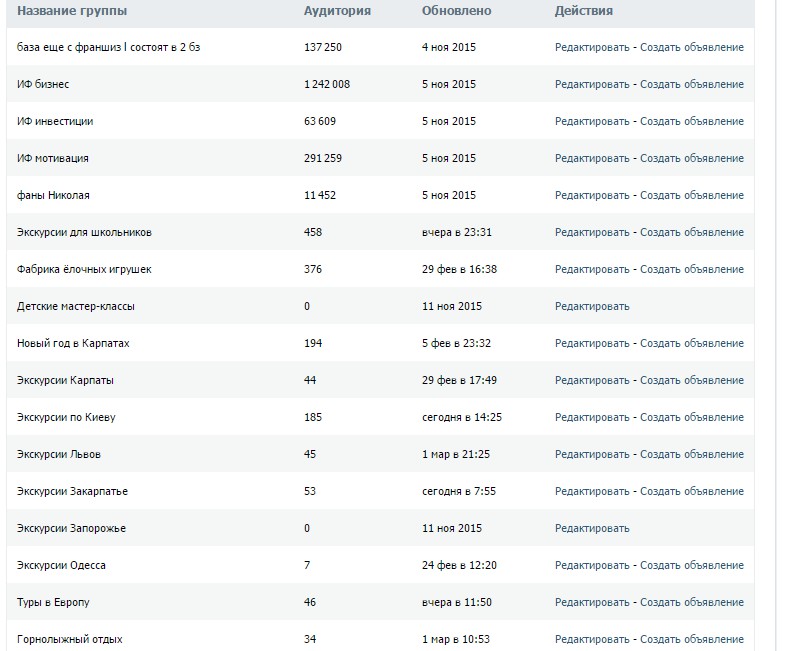
Task: Create an ad for Новый год в Карпатах
Action: [692, 343]
